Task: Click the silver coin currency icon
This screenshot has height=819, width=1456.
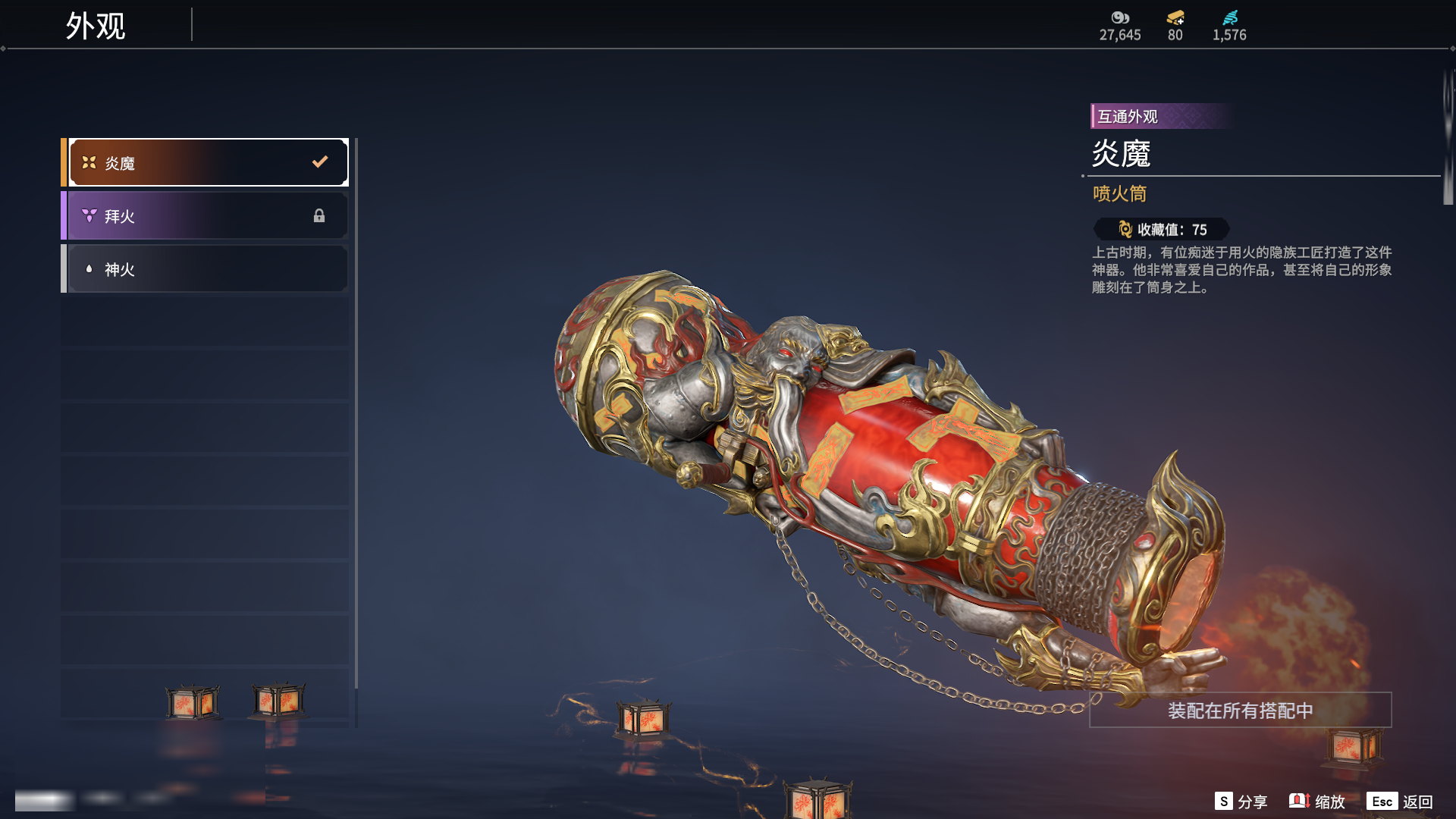Action: point(1120,17)
